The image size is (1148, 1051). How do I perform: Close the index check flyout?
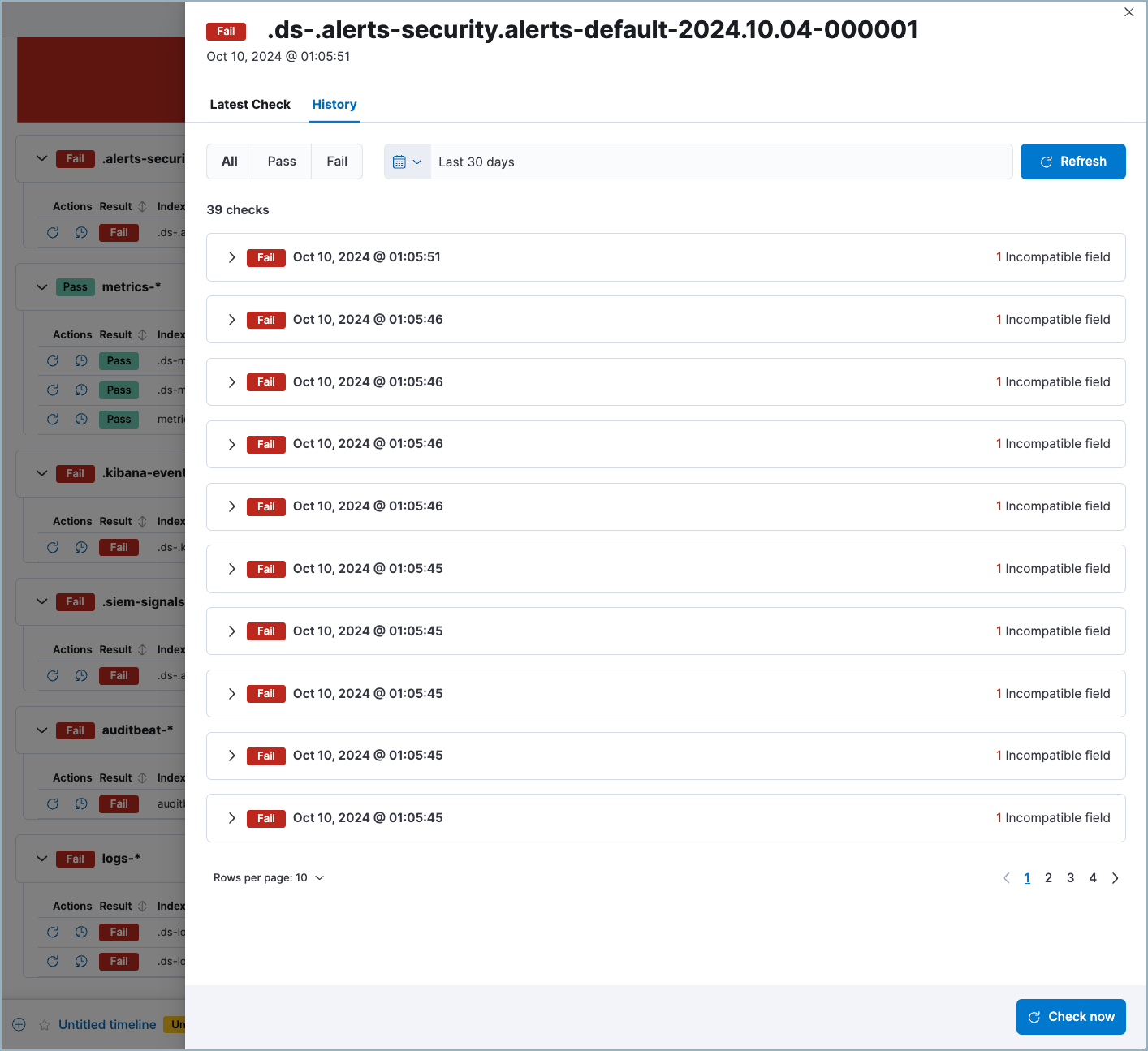click(x=1129, y=12)
